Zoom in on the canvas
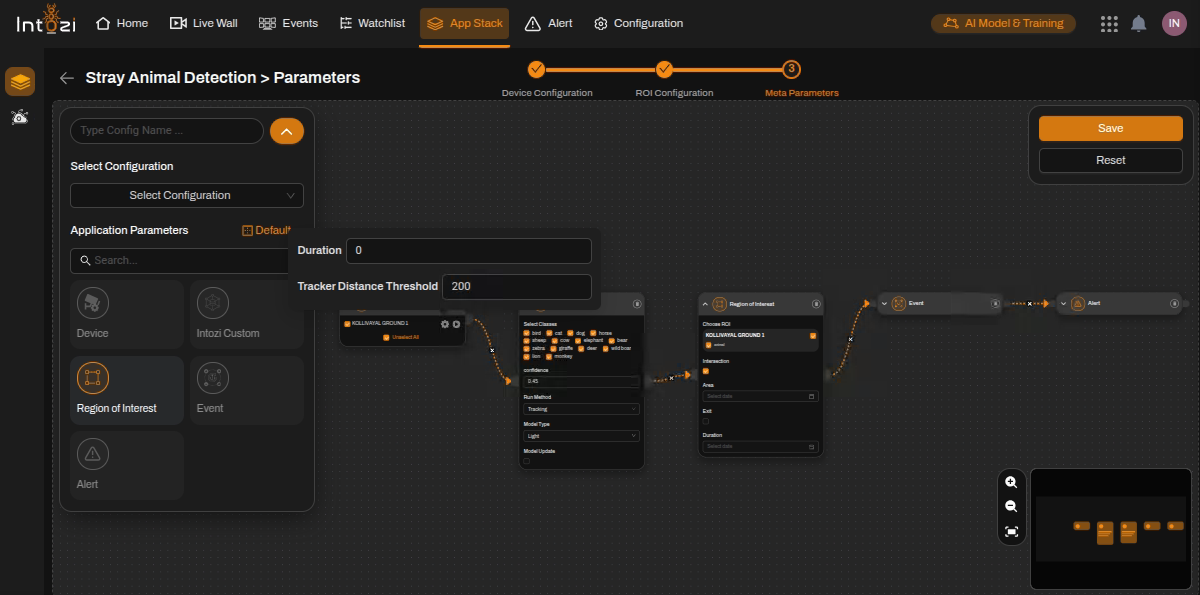Image resolution: width=1200 pixels, height=595 pixels. coord(1011,482)
